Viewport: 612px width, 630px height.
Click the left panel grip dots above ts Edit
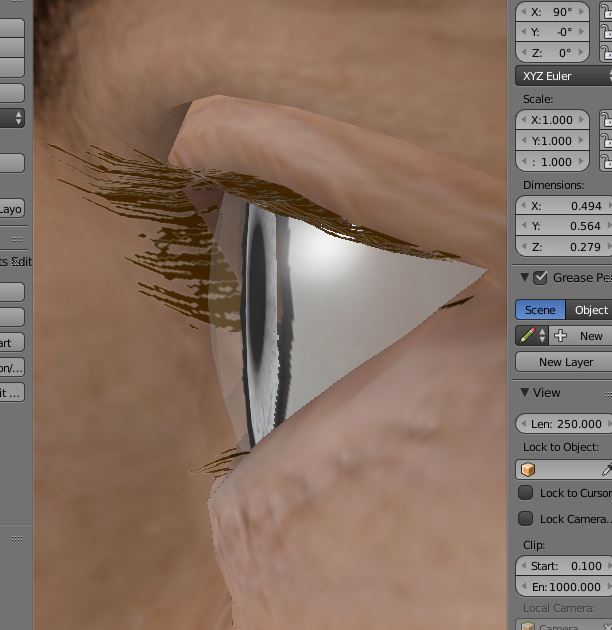pyautogui.click(x=16, y=239)
